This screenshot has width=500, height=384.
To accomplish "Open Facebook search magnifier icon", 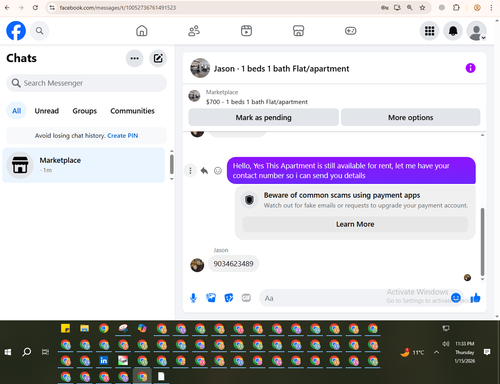I will pos(39,31).
